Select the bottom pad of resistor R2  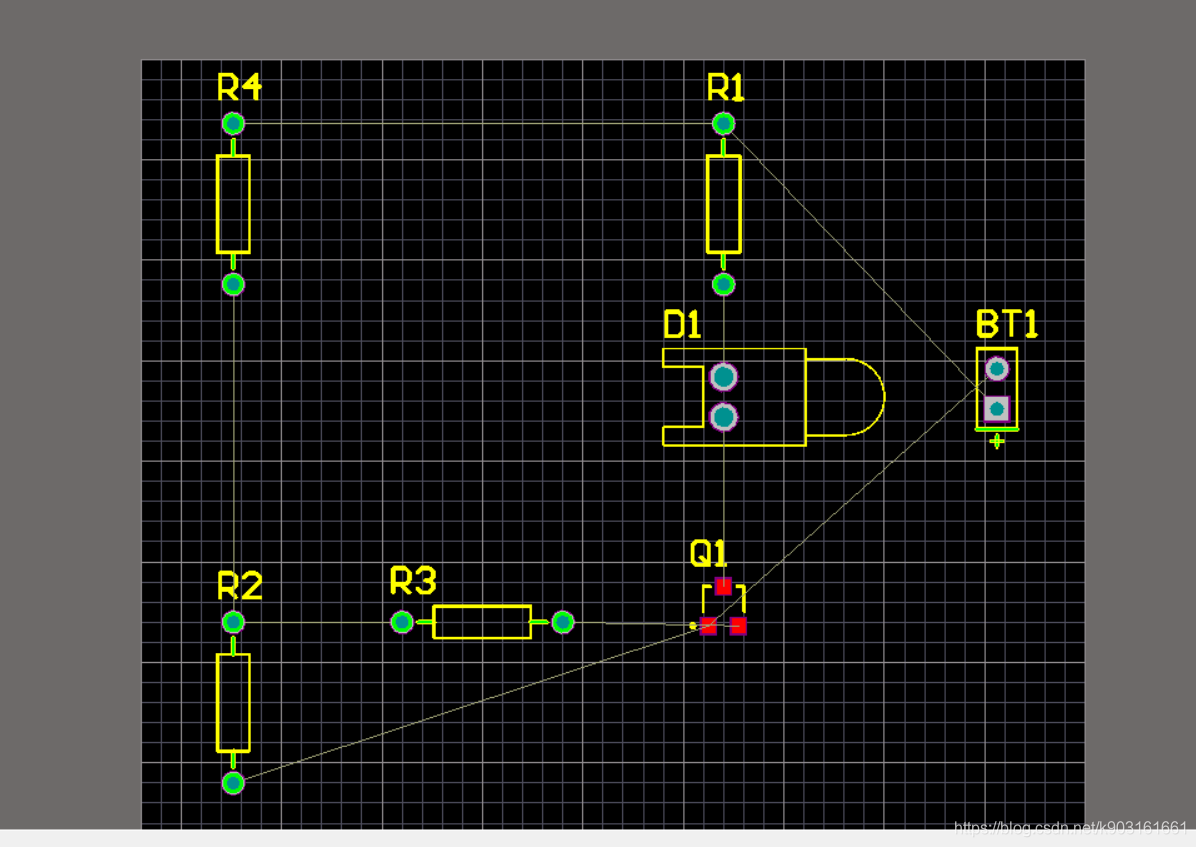coord(233,782)
